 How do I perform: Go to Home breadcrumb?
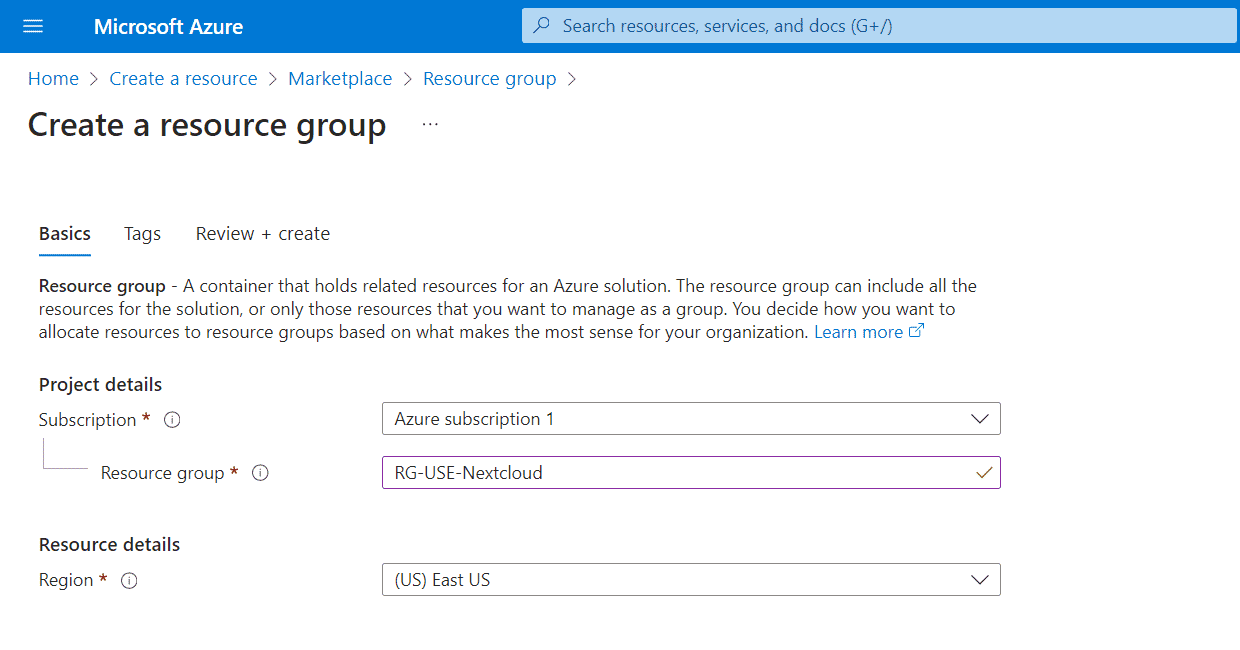point(53,79)
